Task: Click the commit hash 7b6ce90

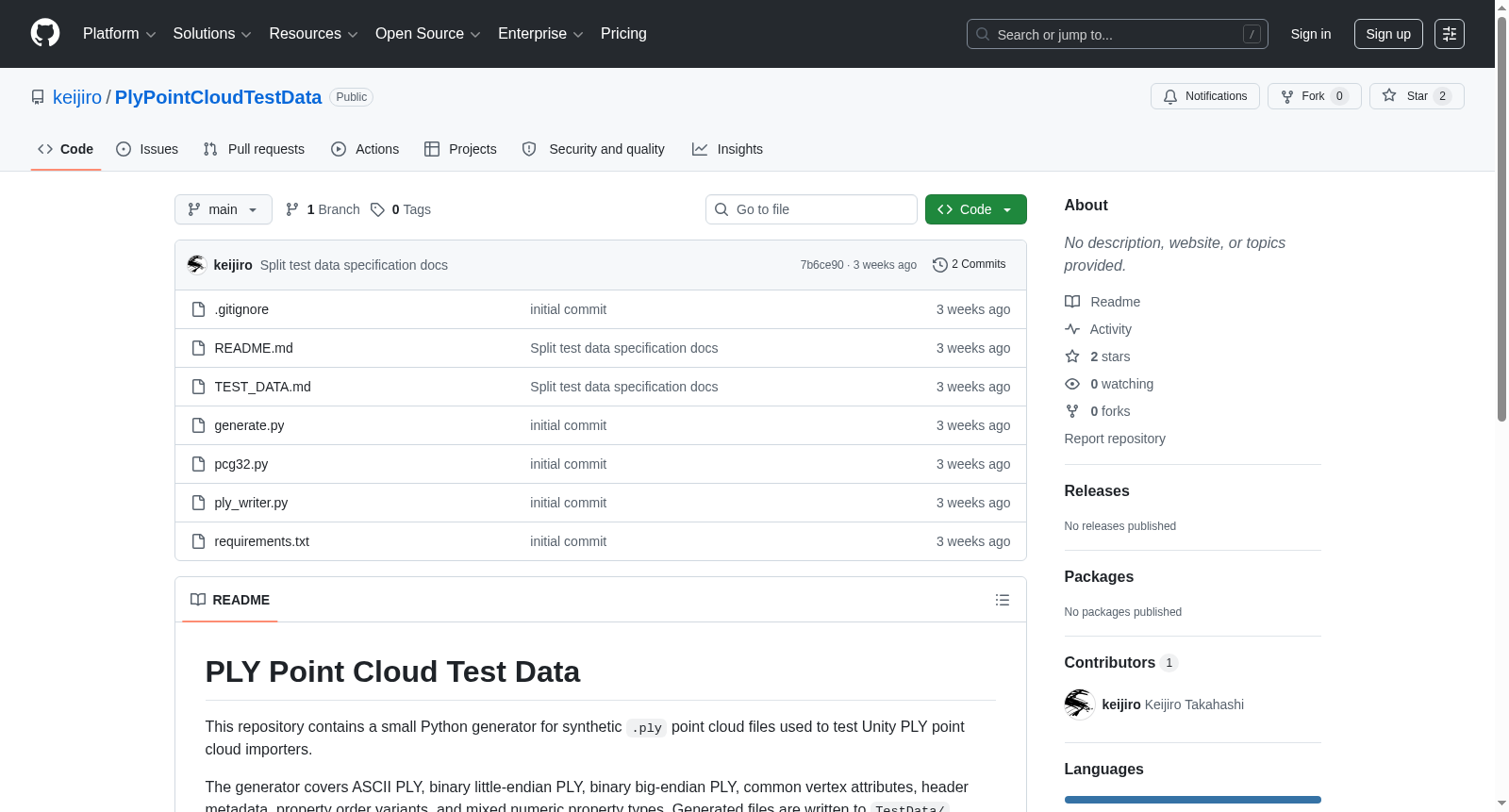Action: 822,265
